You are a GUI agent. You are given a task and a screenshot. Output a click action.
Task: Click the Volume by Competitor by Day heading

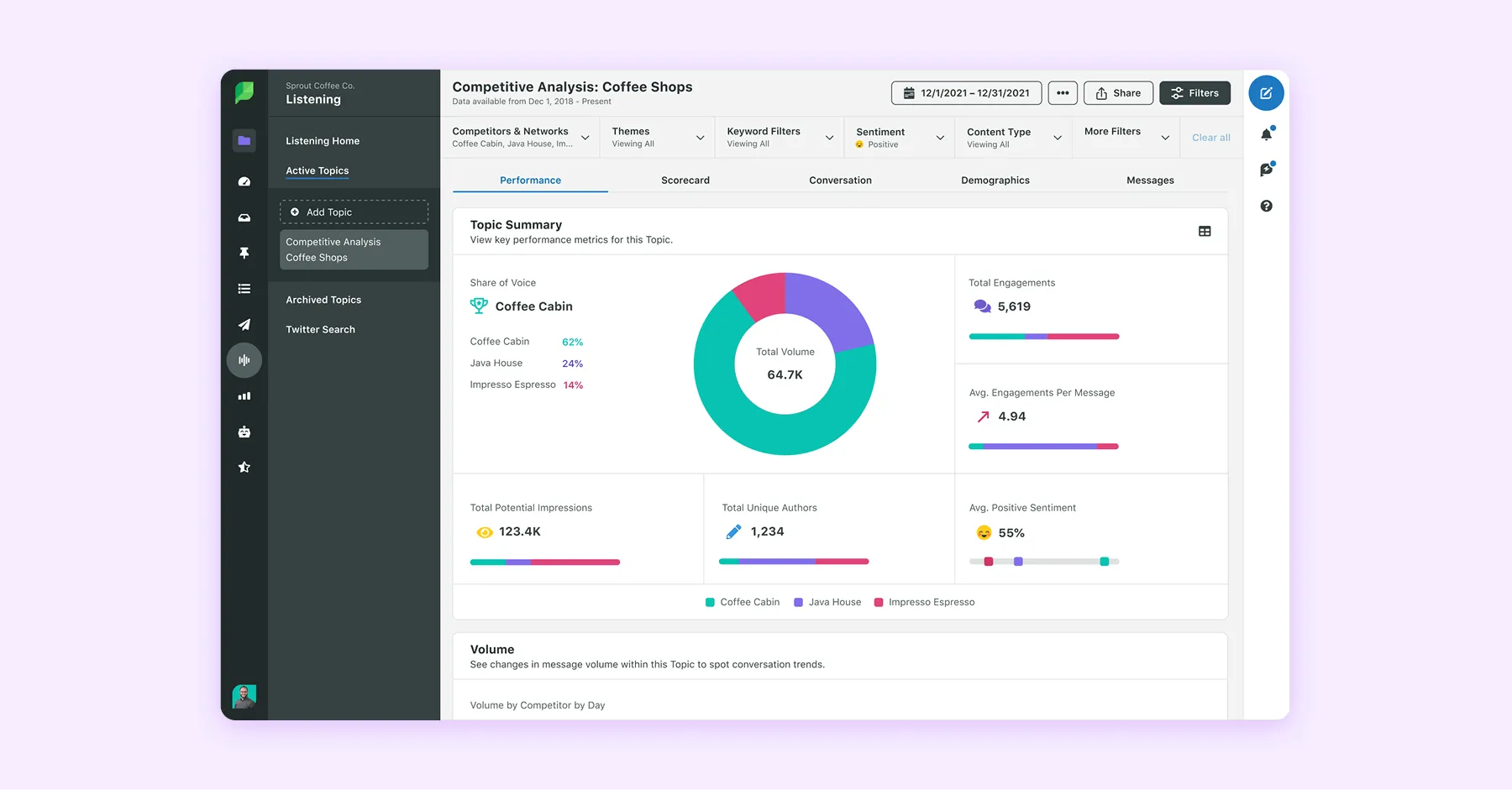click(x=538, y=705)
